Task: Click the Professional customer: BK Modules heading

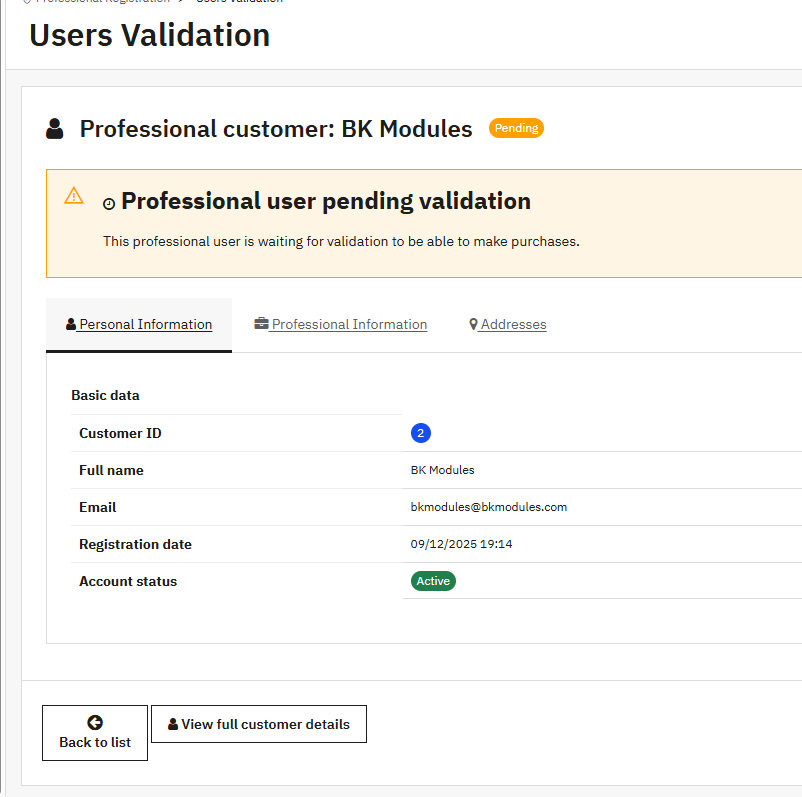Action: [x=276, y=128]
